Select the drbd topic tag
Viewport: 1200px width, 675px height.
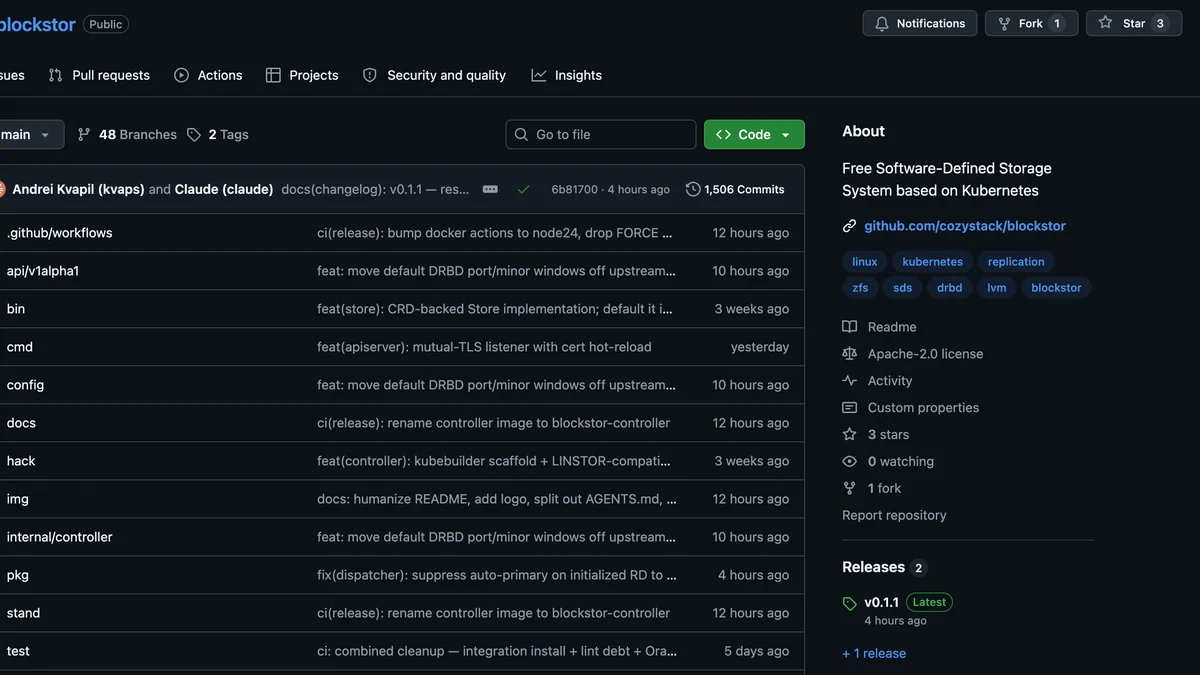tap(950, 288)
